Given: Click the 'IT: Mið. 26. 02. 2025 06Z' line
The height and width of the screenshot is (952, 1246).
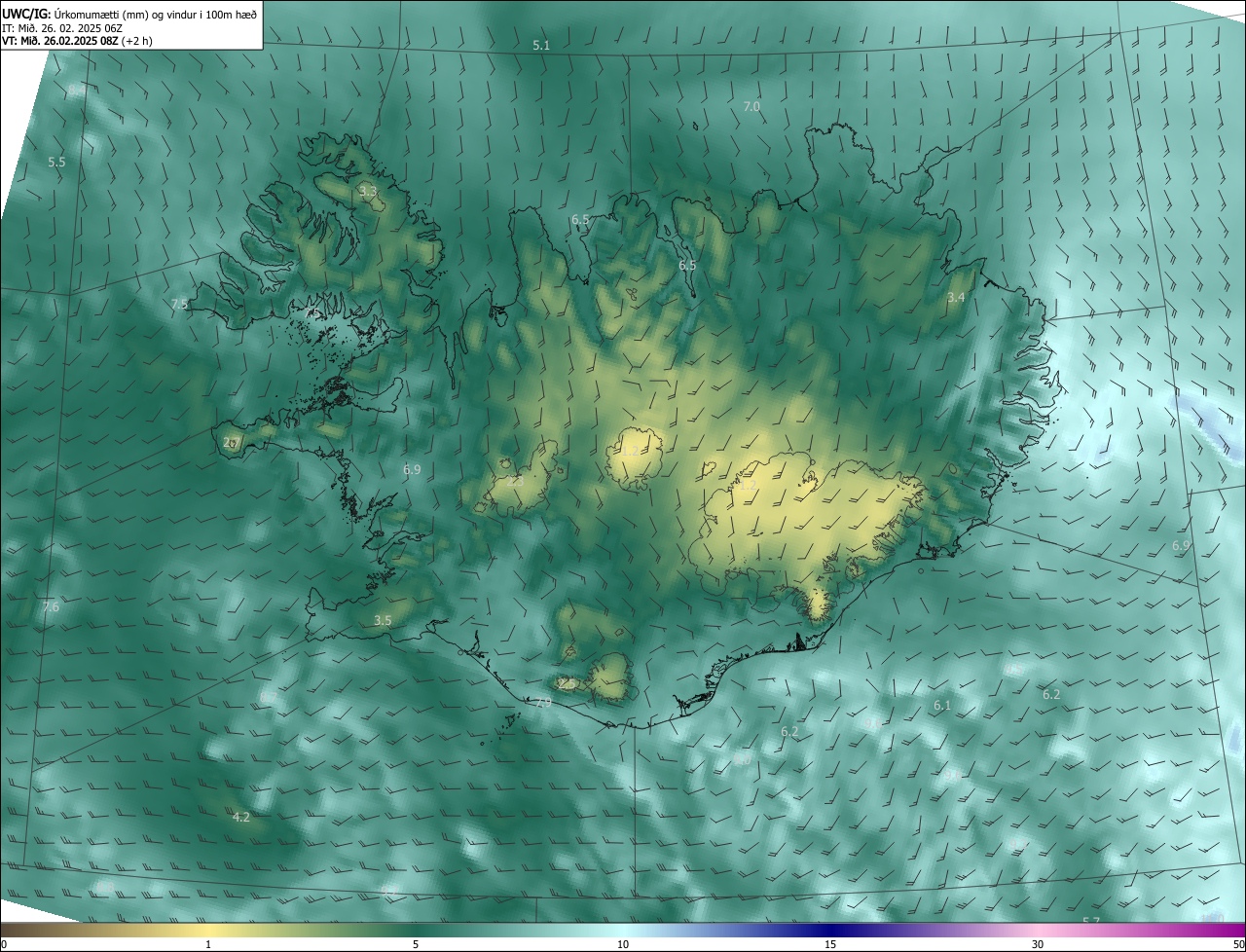Looking at the screenshot, I should pos(63,27).
